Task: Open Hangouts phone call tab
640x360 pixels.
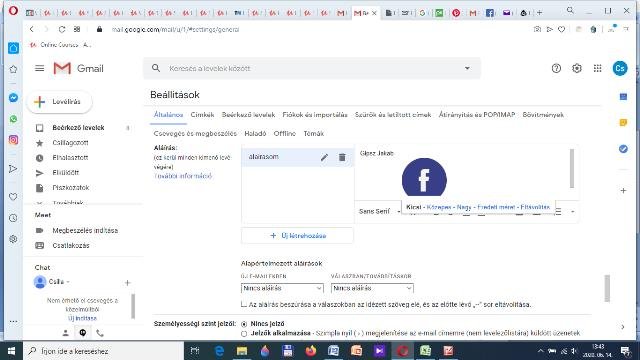Action: tap(100, 333)
